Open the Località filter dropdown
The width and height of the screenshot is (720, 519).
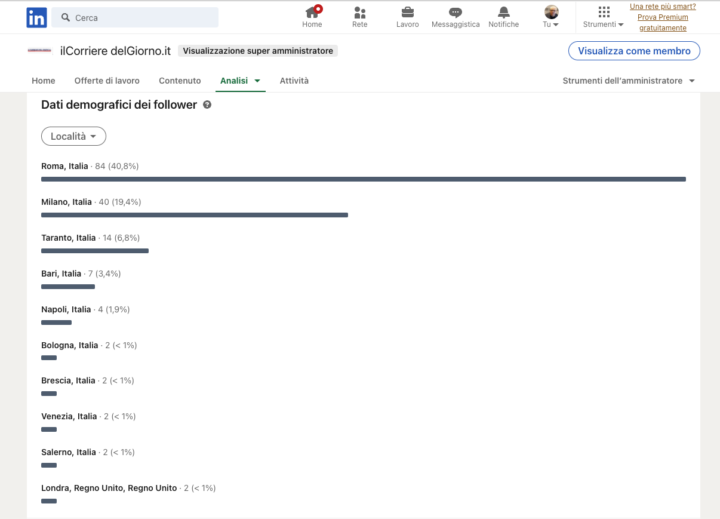[x=73, y=136]
